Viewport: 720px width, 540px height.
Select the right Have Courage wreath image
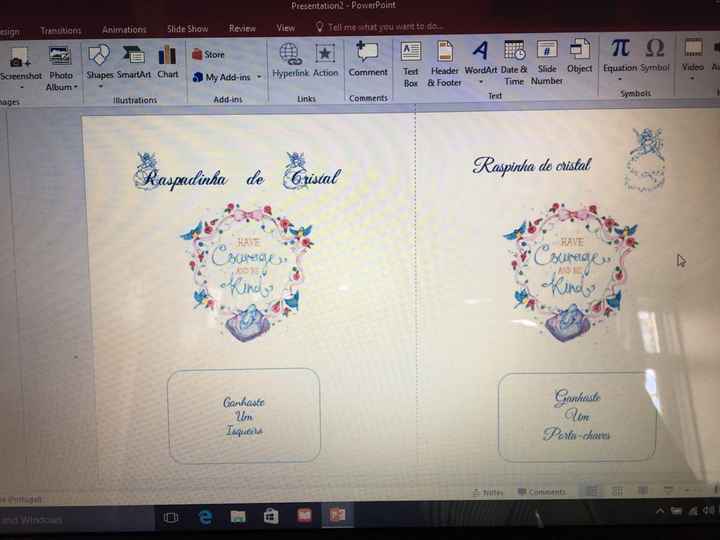tap(571, 271)
